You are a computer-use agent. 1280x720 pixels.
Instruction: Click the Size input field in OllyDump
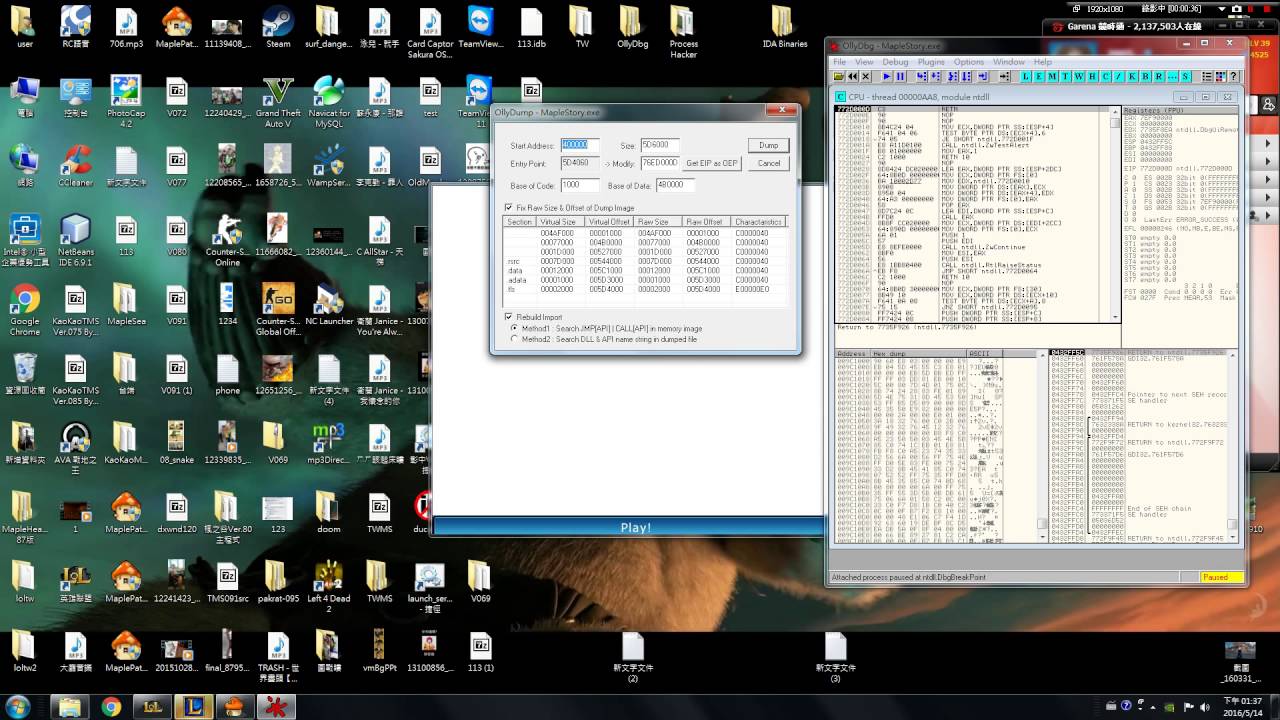(661, 145)
